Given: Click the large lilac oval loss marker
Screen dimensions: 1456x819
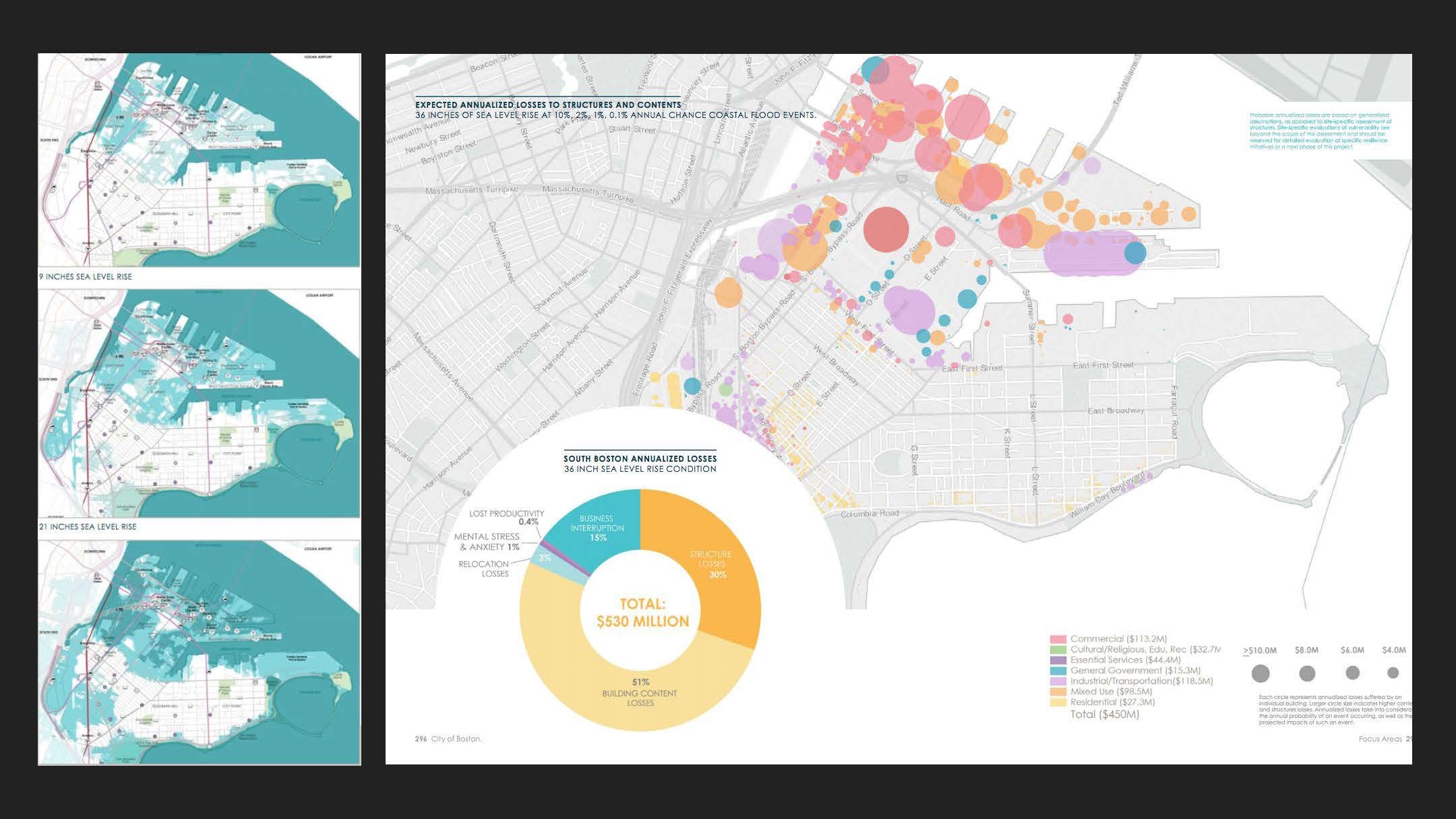Looking at the screenshot, I should (x=1093, y=253).
